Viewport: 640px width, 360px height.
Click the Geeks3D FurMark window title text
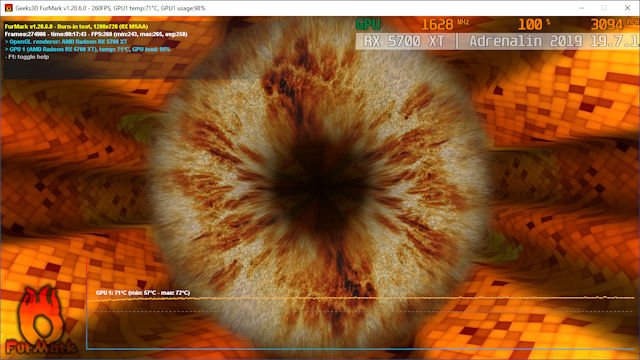pos(110,8)
